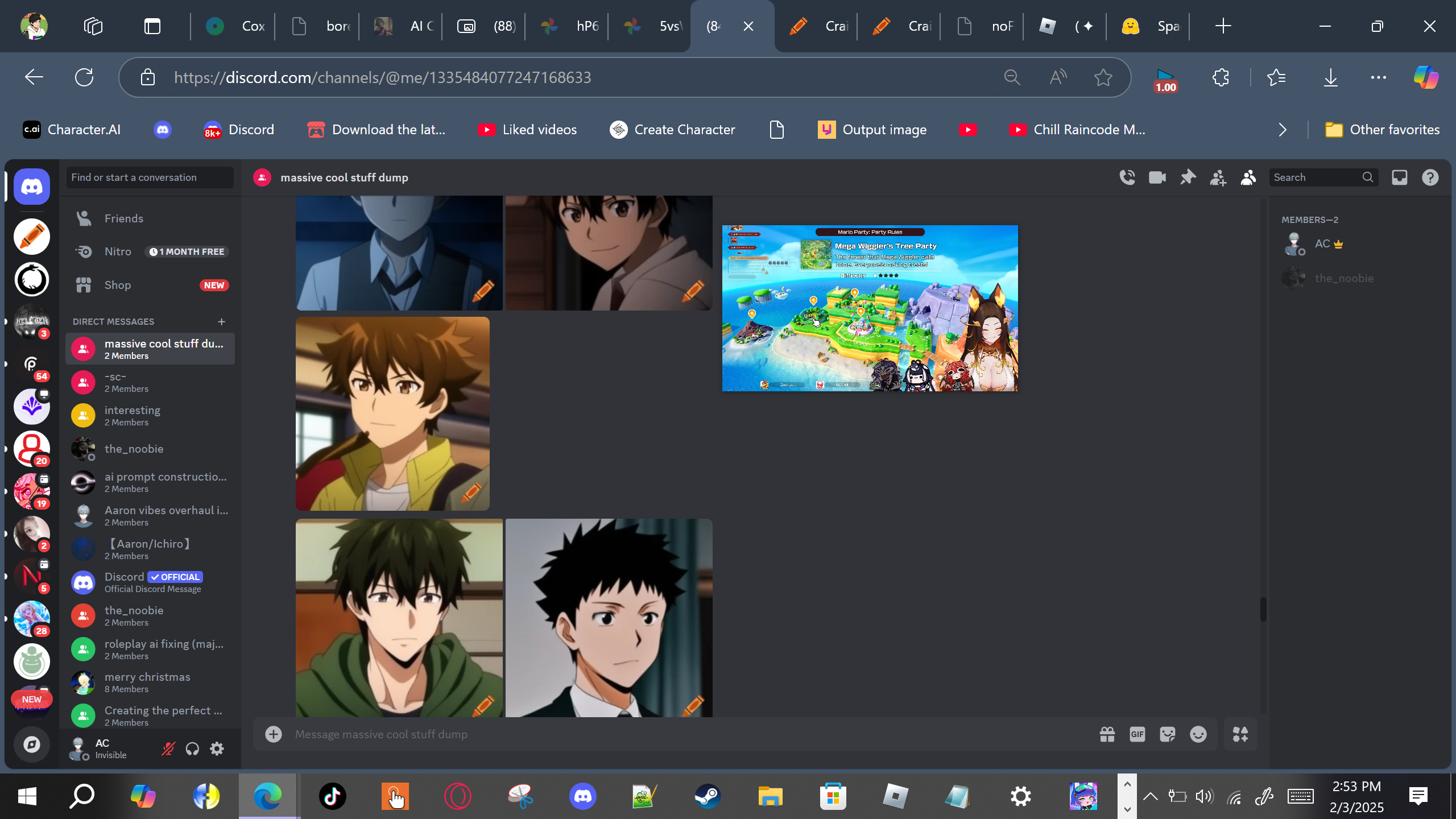The image size is (1456, 819).
Task: Open the Nitro page
Action: point(150,251)
